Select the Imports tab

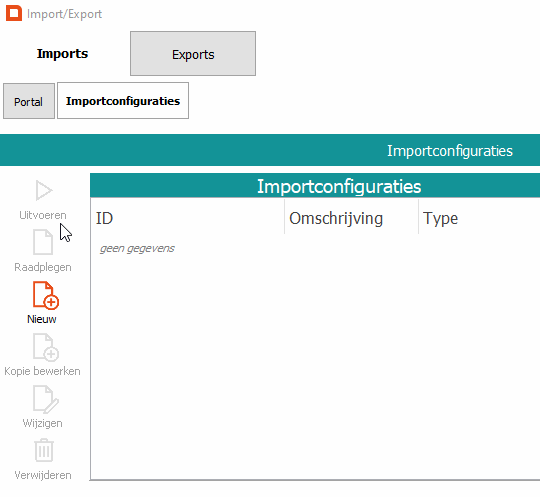(x=62, y=54)
